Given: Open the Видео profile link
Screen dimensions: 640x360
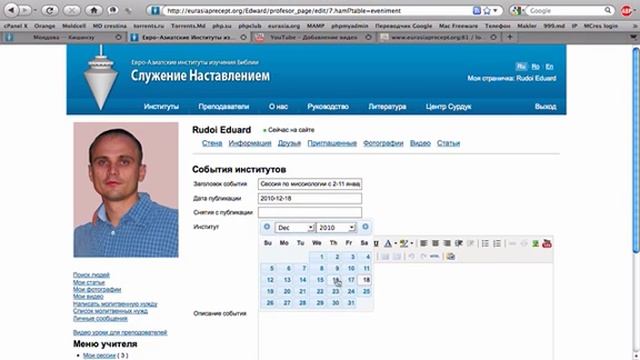Looking at the screenshot, I should coord(420,143).
